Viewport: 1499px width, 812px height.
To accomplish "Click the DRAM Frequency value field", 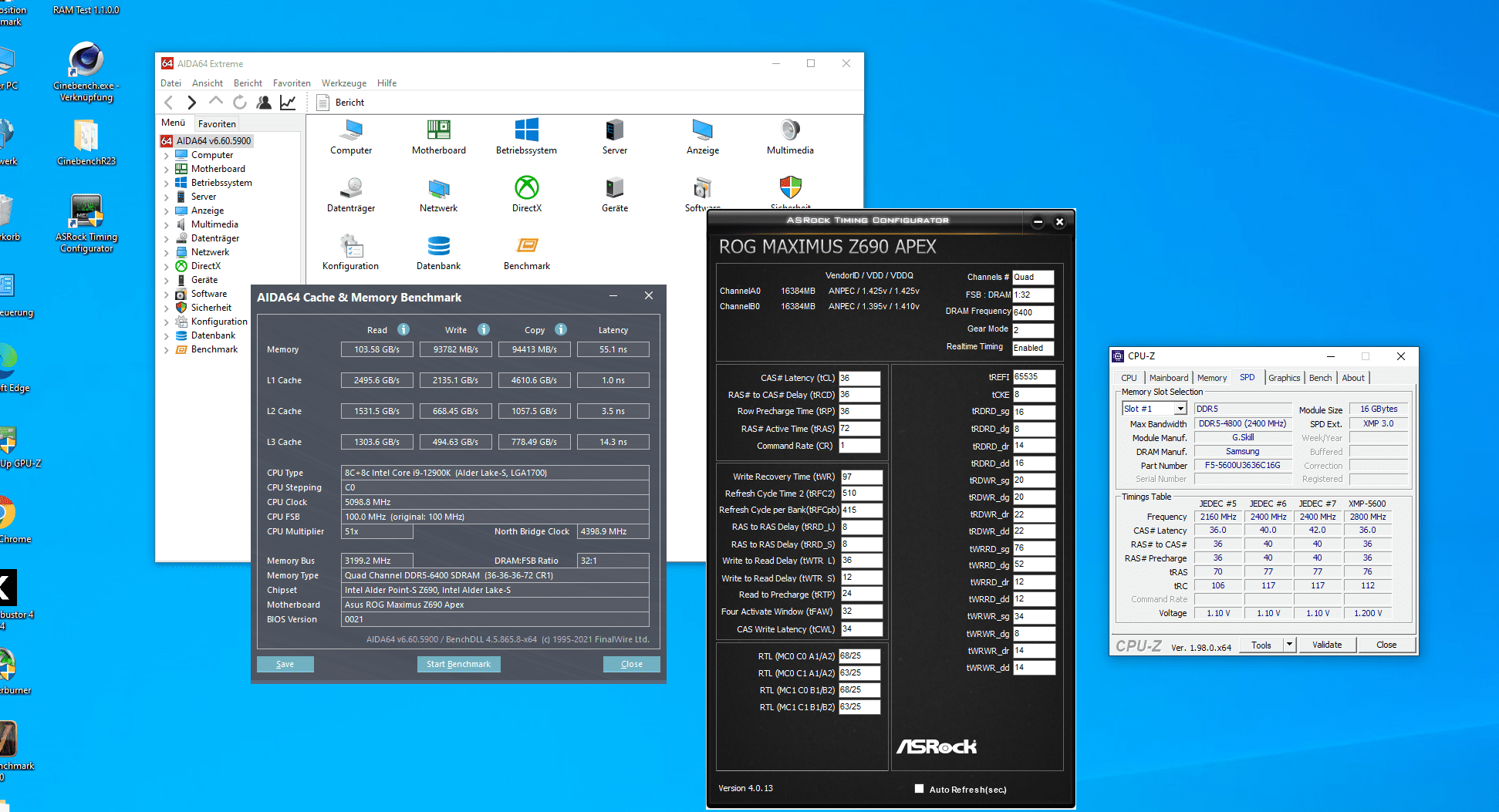I will click(x=1033, y=312).
